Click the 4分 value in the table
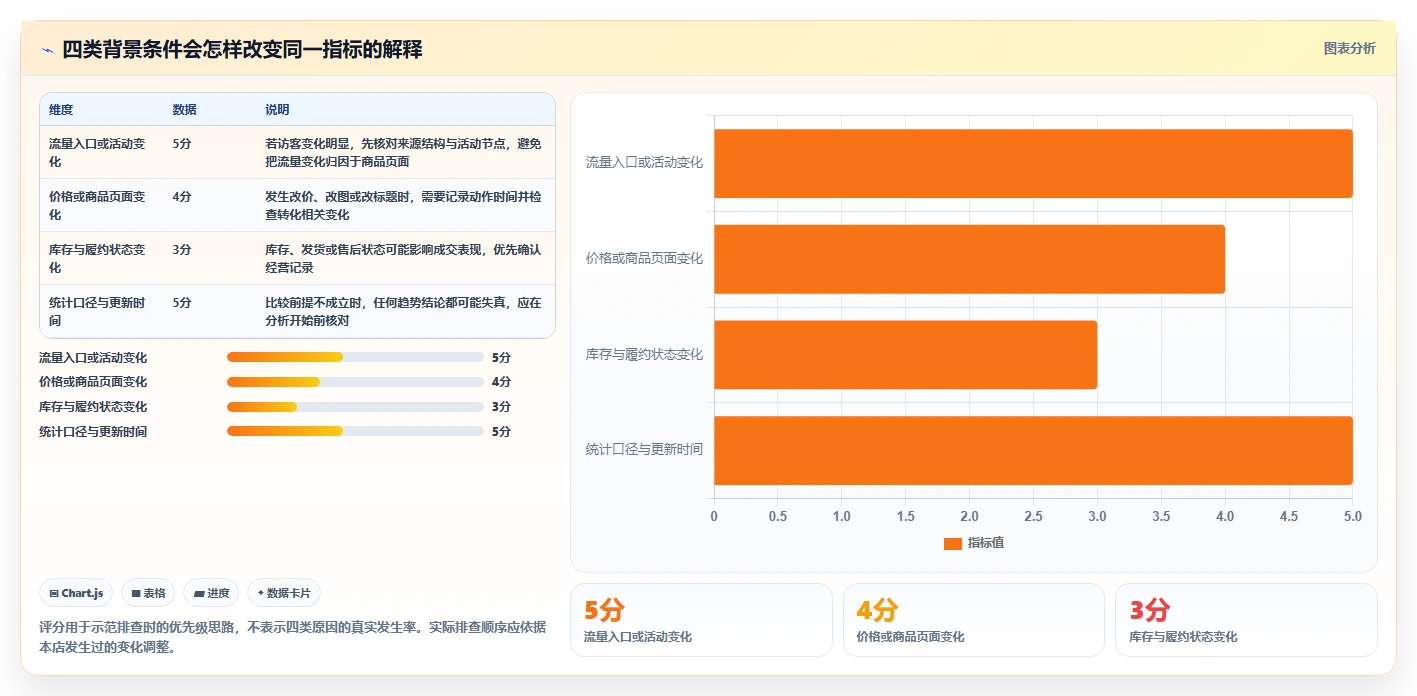 tap(181, 197)
